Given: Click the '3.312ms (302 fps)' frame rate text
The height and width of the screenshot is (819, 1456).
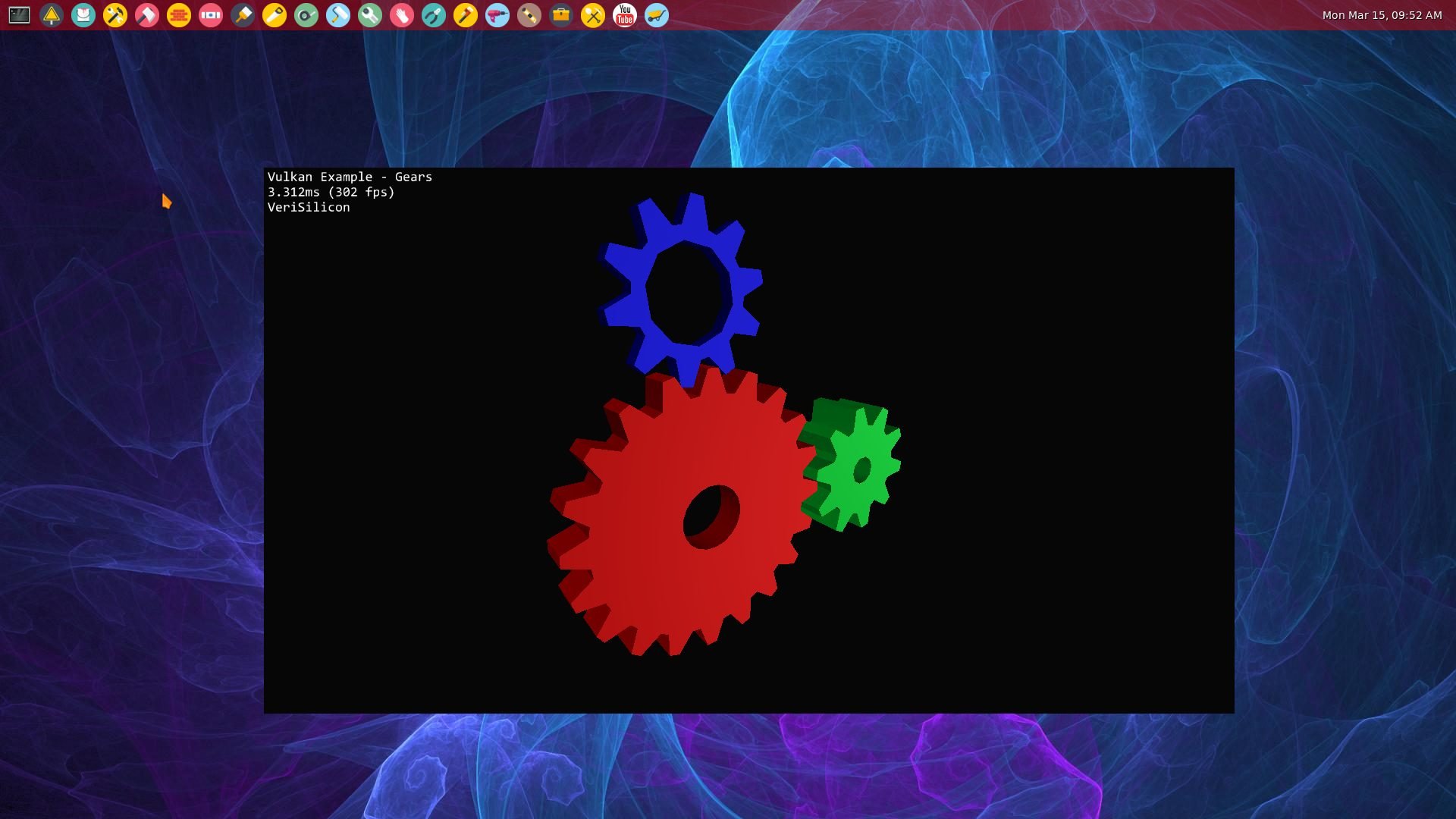Looking at the screenshot, I should pyautogui.click(x=331, y=192).
